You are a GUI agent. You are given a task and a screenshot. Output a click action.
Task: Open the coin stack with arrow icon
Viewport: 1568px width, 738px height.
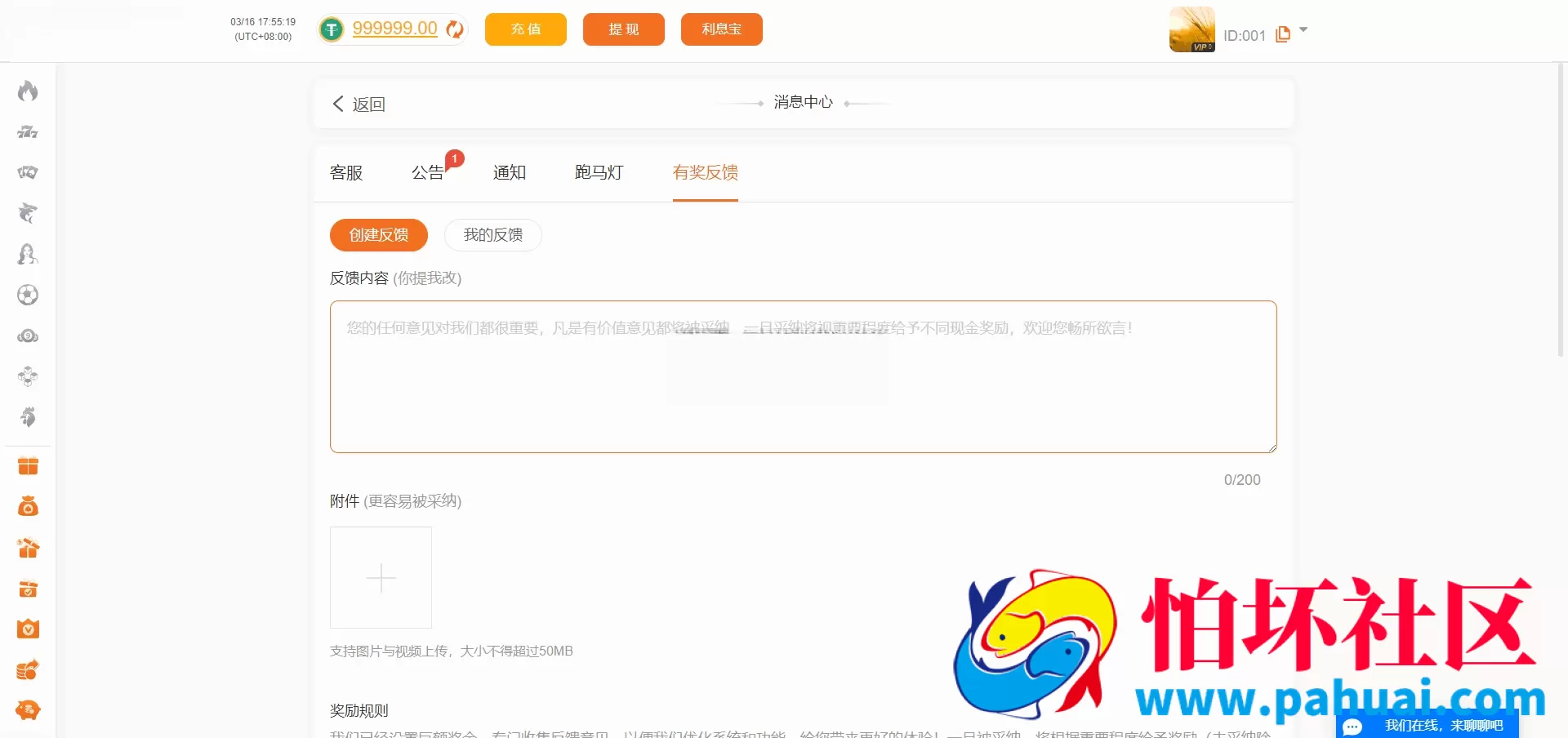[x=28, y=670]
